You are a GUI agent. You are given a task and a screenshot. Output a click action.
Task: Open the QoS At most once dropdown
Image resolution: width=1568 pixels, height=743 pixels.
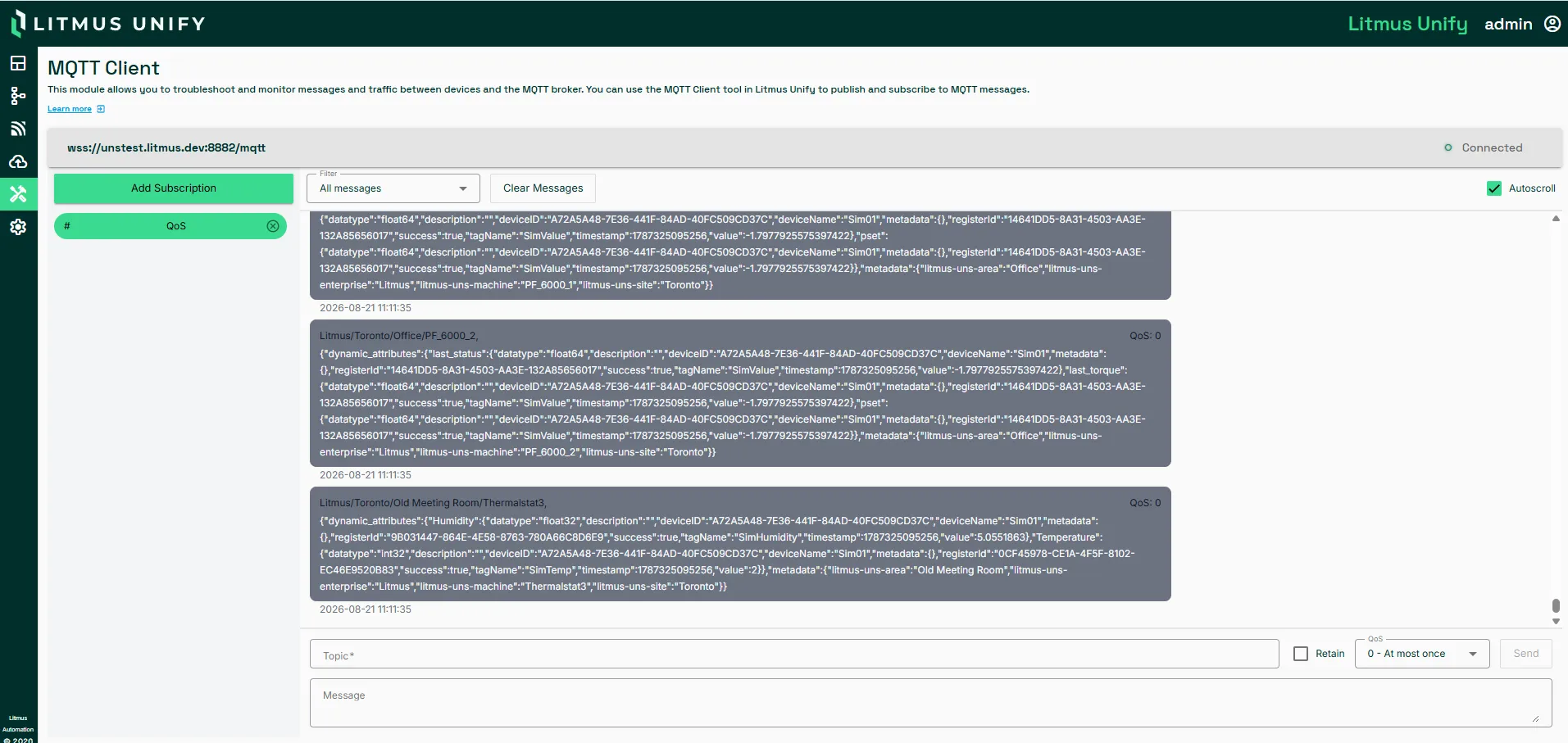click(1422, 654)
